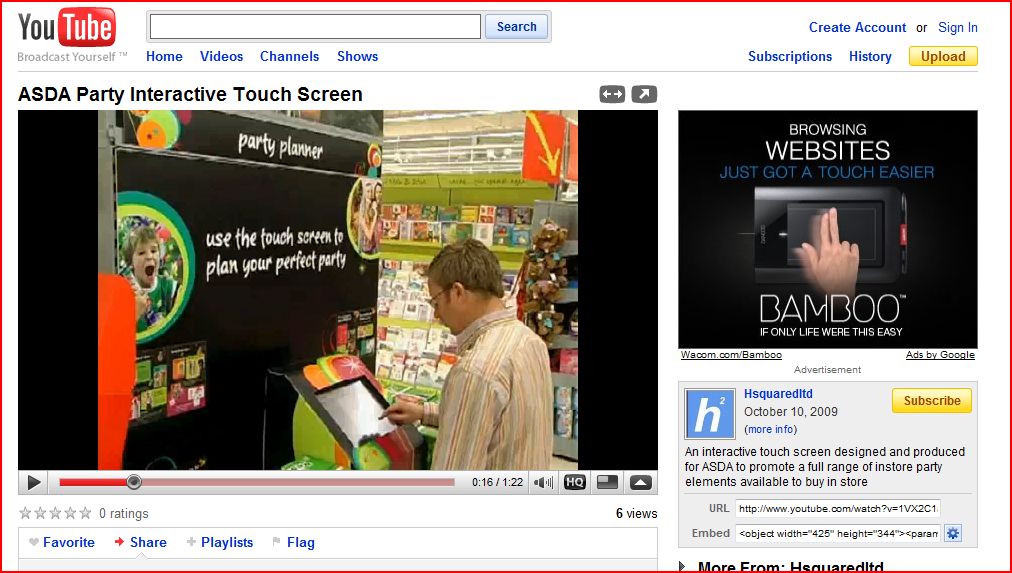Open the Hsquaredltd channel name link
Image resolution: width=1012 pixels, height=573 pixels.
click(778, 394)
